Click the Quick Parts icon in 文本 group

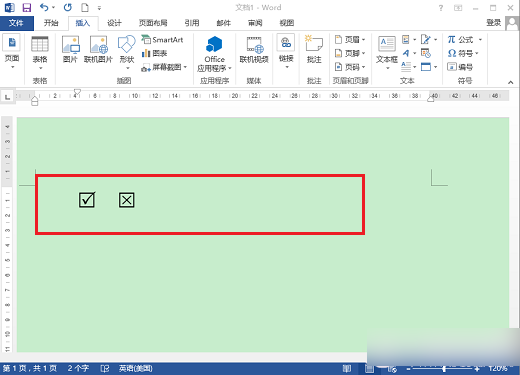[406, 40]
